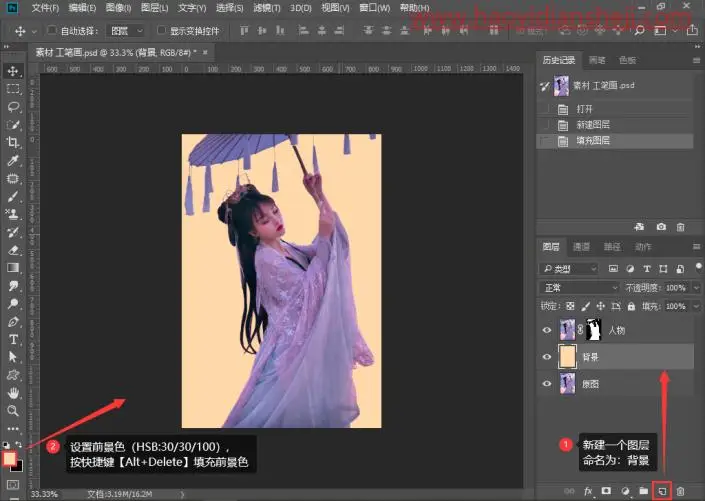Select the Move tool in the toolbar
The image size is (705, 501).
(13, 71)
